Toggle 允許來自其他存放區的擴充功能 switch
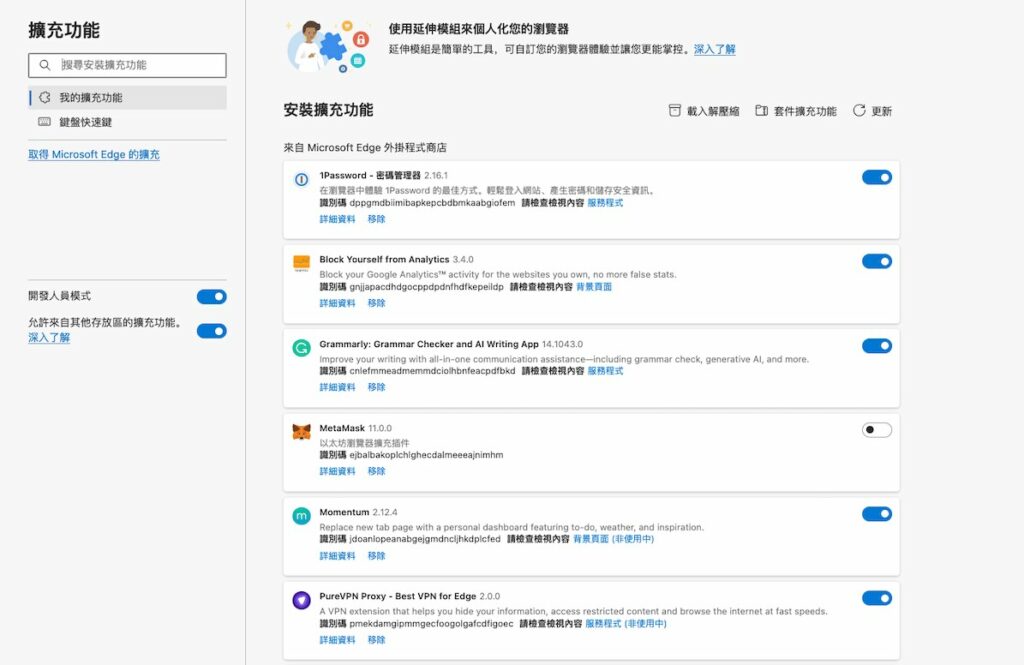The image size is (1024, 665). (212, 331)
